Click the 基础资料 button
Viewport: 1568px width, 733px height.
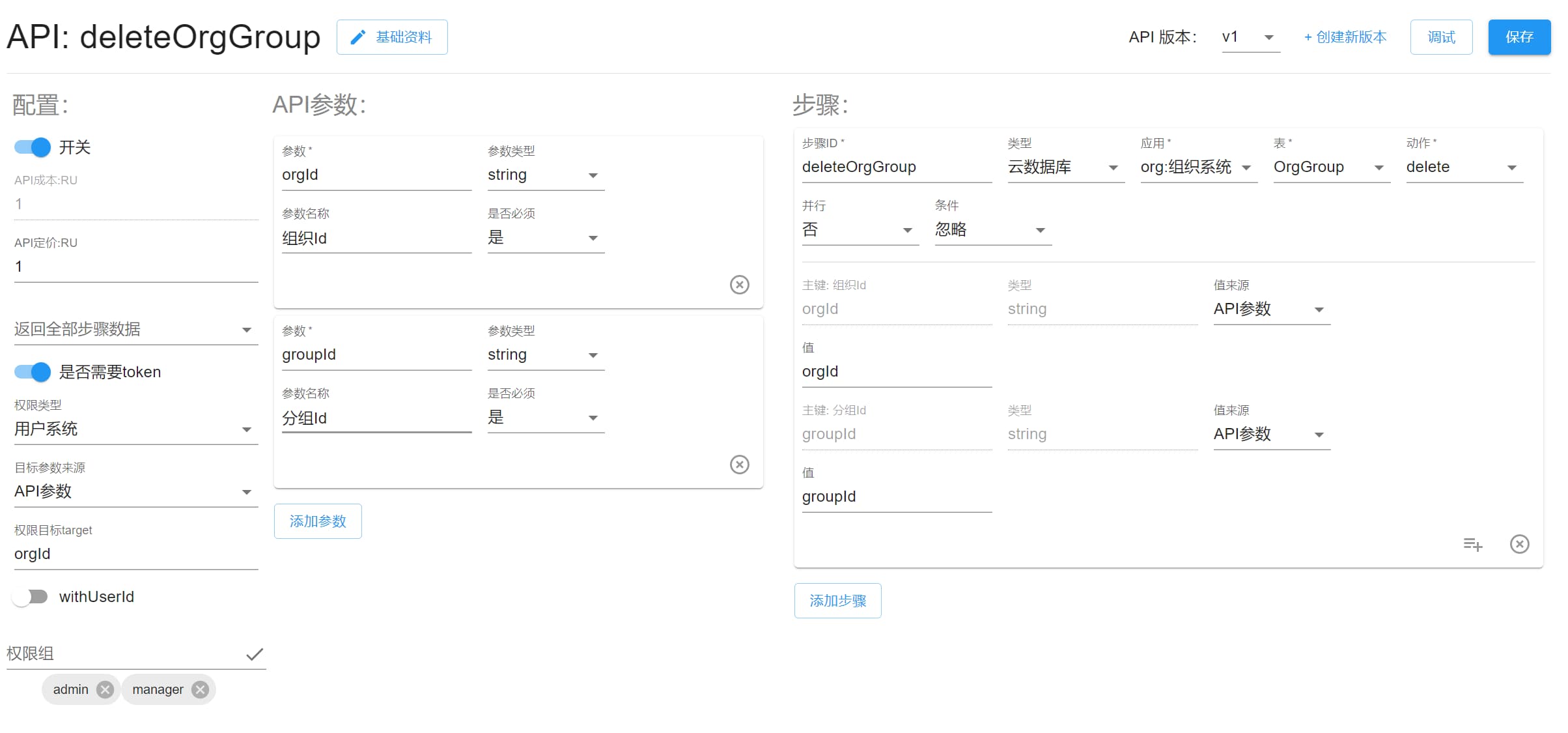(x=392, y=37)
